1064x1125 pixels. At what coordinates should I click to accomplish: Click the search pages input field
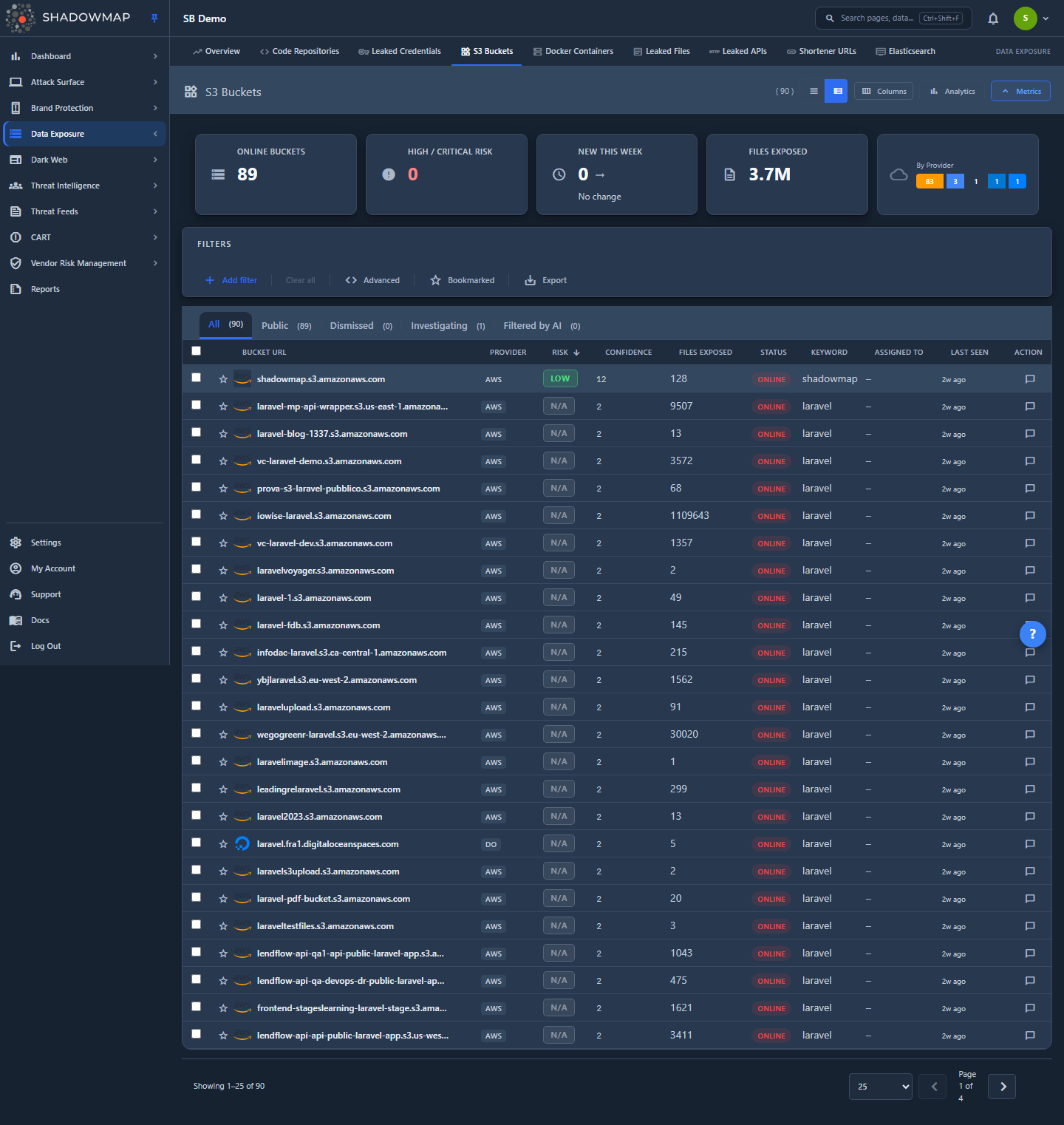click(893, 18)
